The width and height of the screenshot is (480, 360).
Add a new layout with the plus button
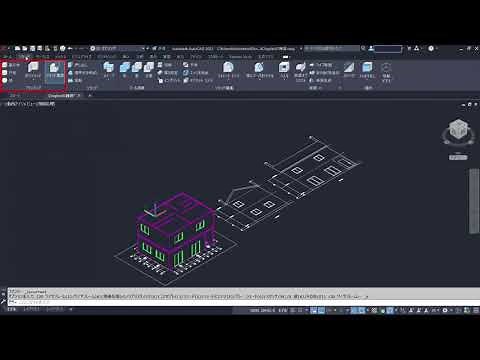[71, 309]
